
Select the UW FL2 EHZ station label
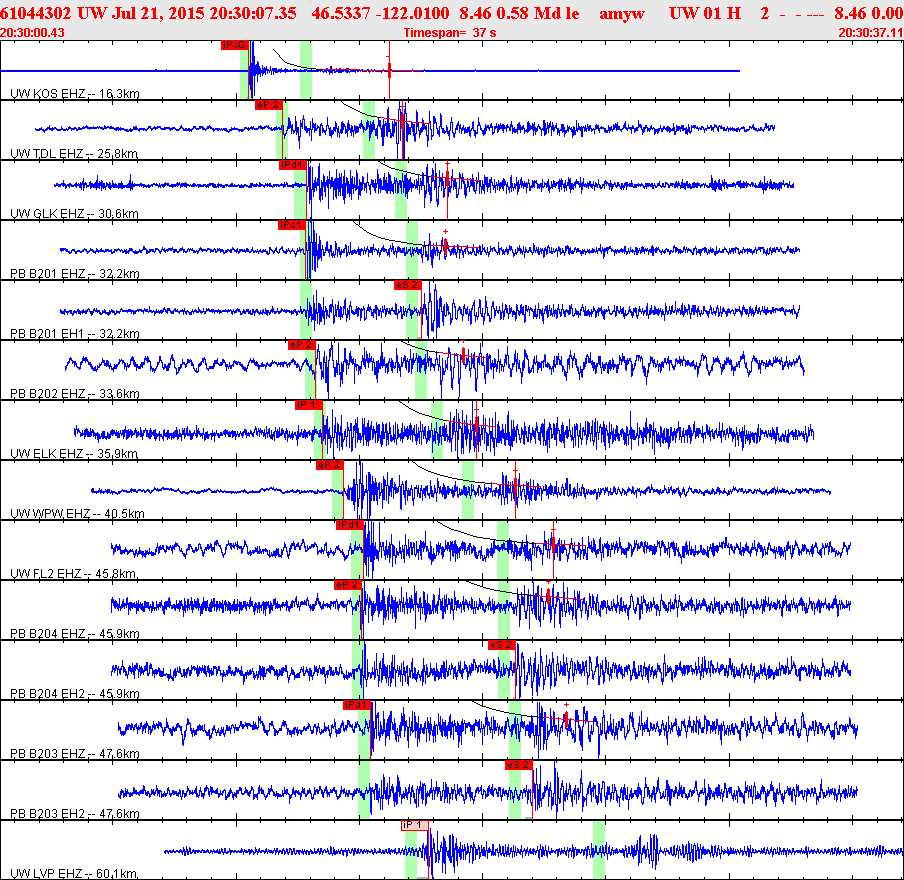pos(74,573)
